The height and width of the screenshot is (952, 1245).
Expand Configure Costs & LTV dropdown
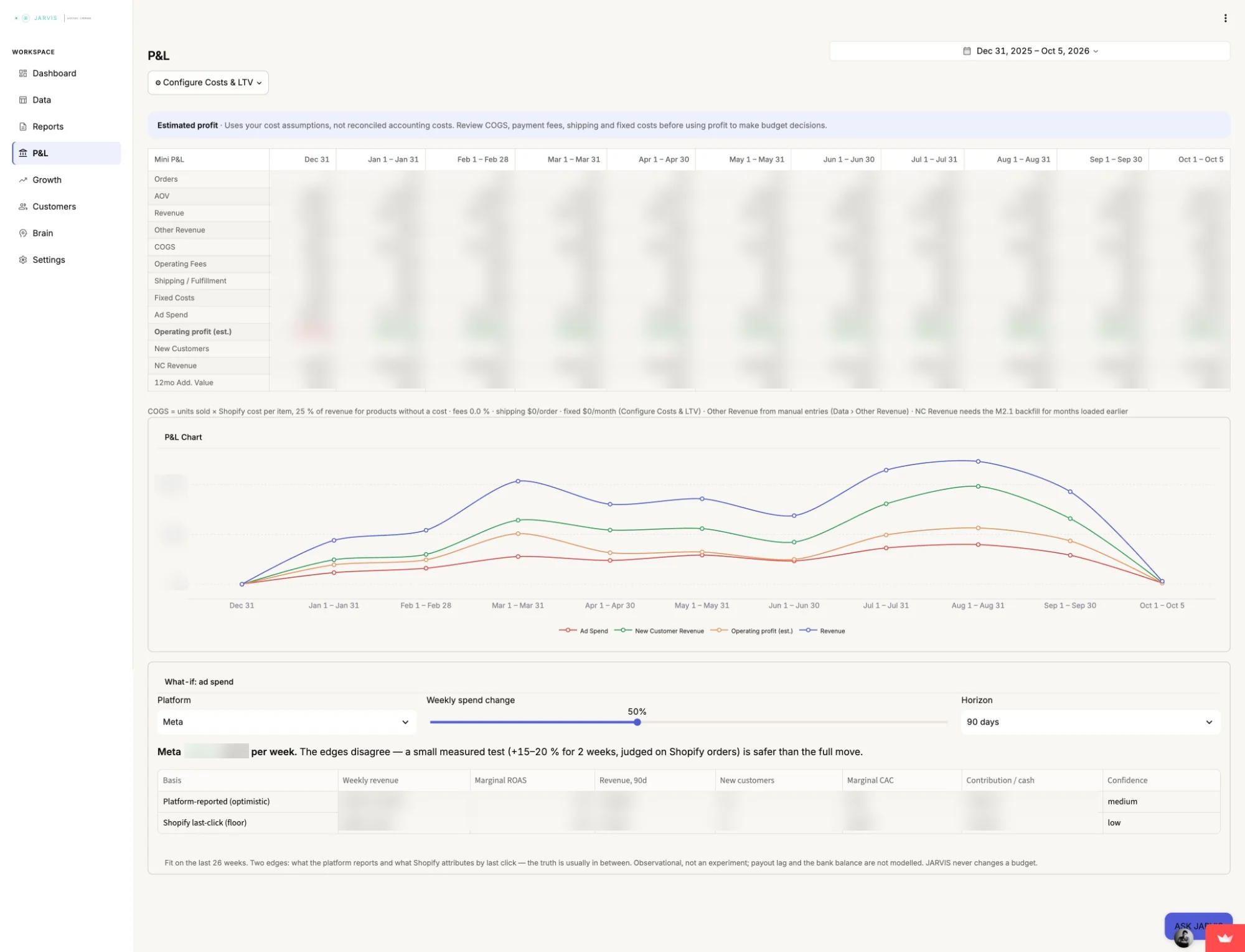(208, 83)
